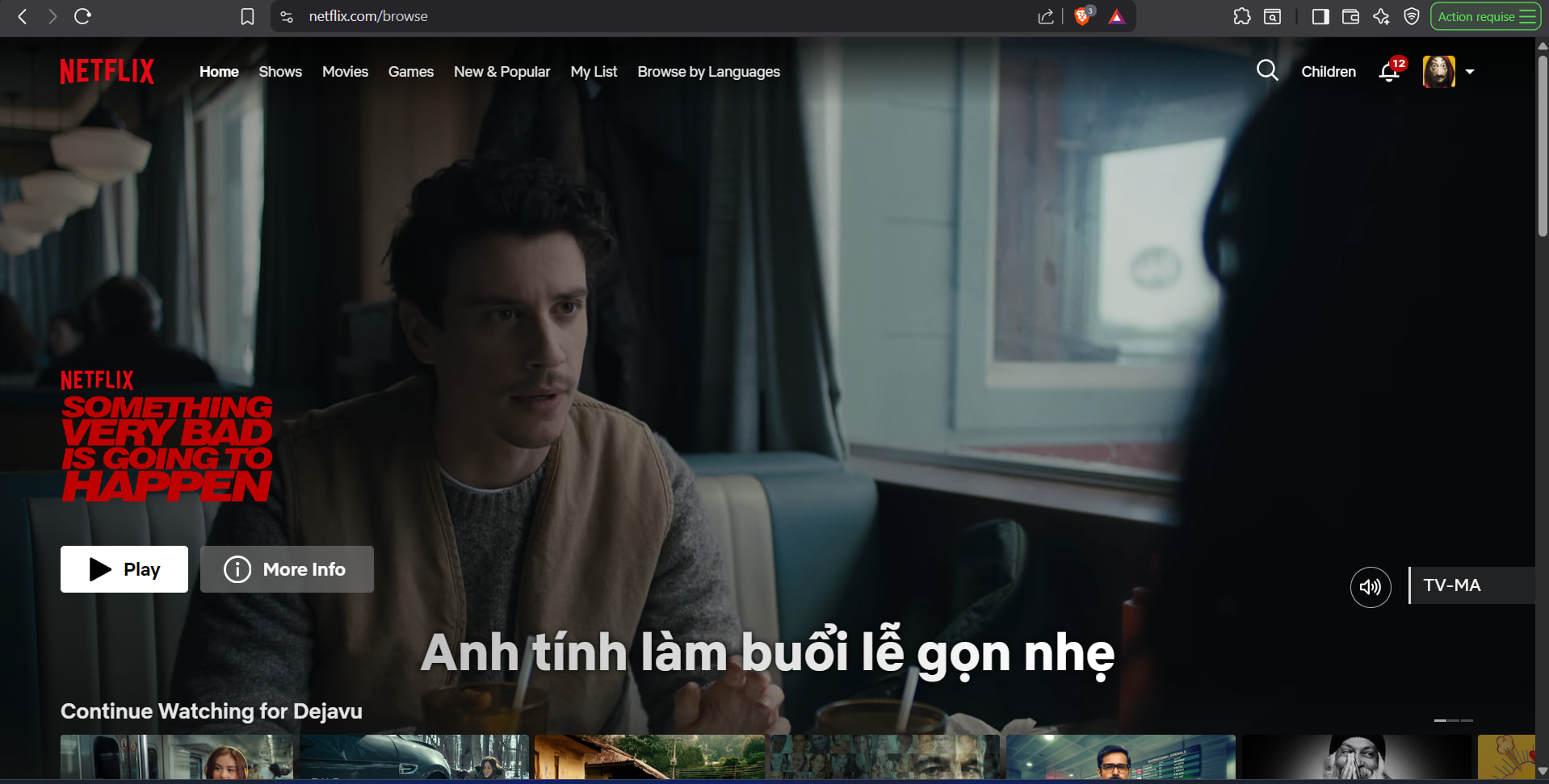Click the TV-MA maturity rating label
Screen dimensions: 1549x784
pos(1452,585)
